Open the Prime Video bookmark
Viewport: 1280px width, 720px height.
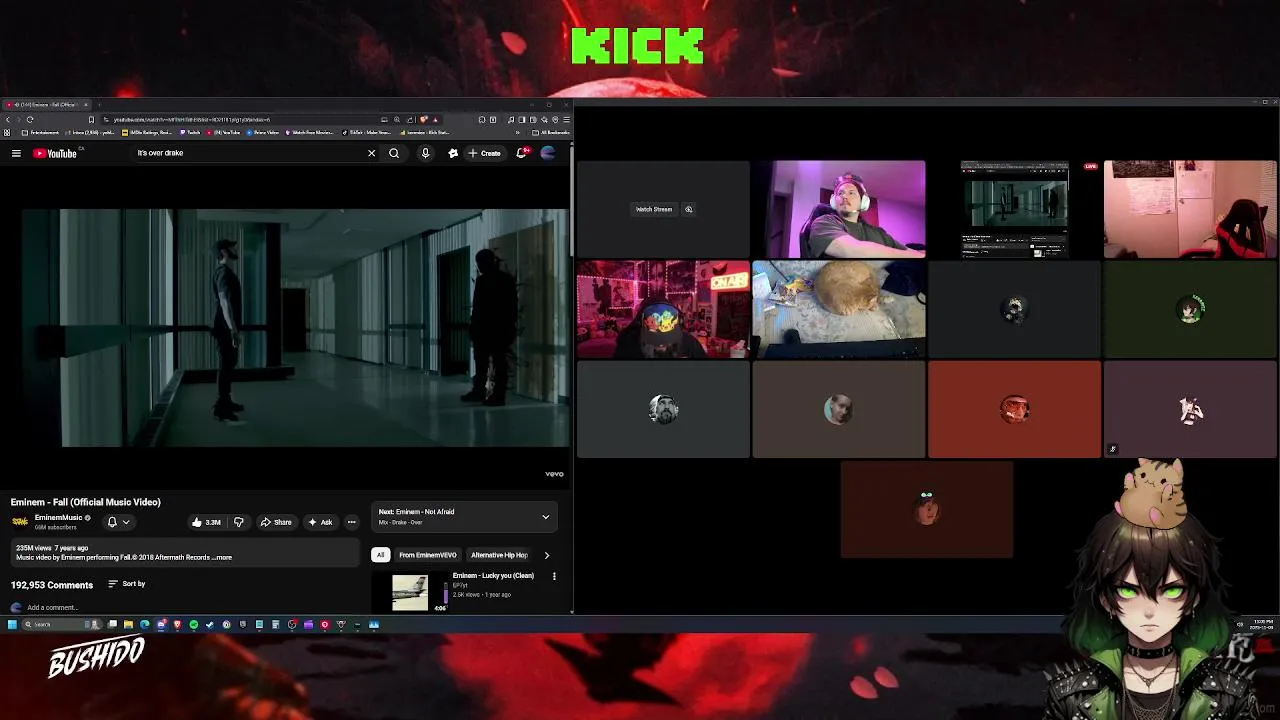coord(263,132)
